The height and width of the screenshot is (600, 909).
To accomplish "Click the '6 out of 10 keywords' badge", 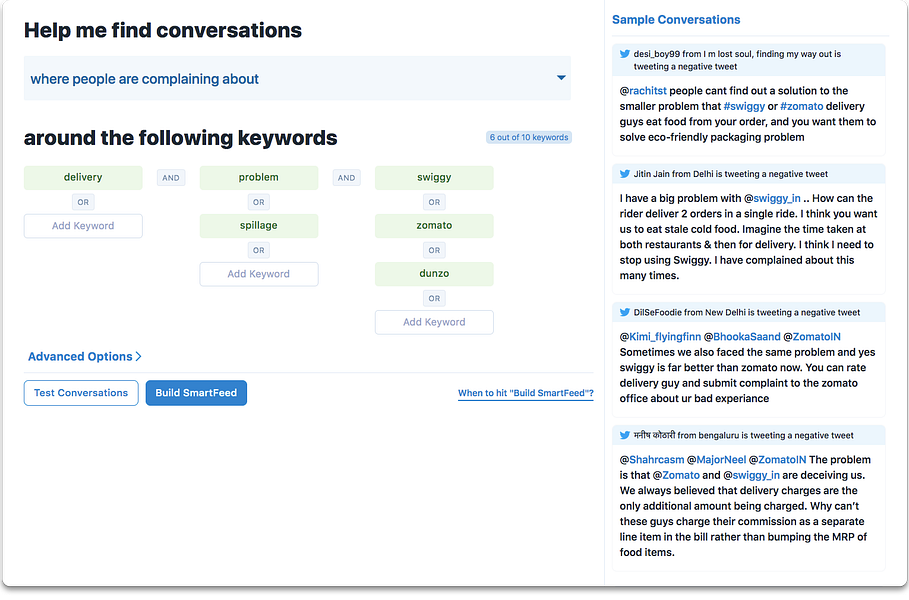I will click(529, 137).
